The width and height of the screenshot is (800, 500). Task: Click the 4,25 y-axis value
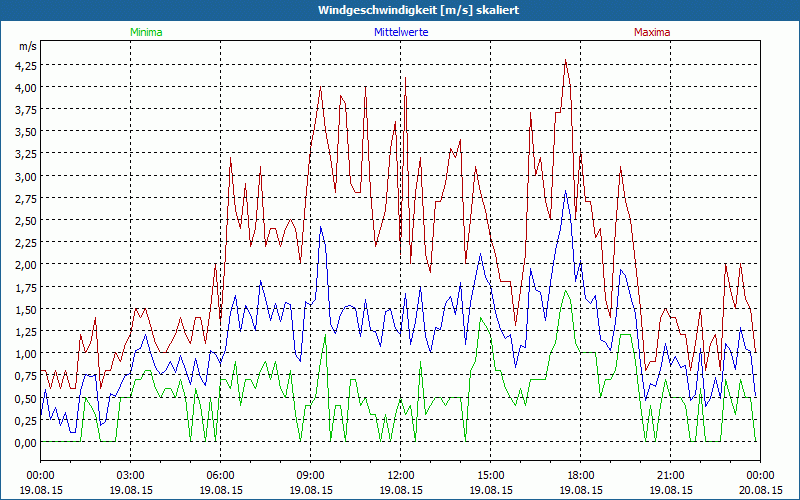(x=26, y=65)
